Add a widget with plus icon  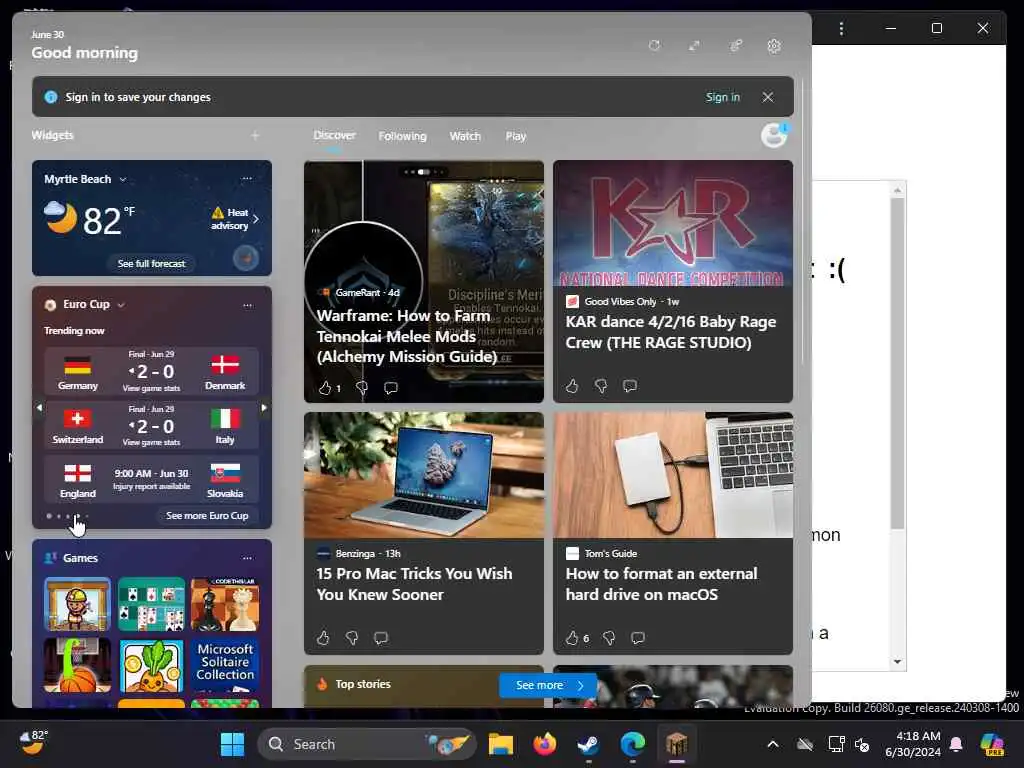point(255,135)
